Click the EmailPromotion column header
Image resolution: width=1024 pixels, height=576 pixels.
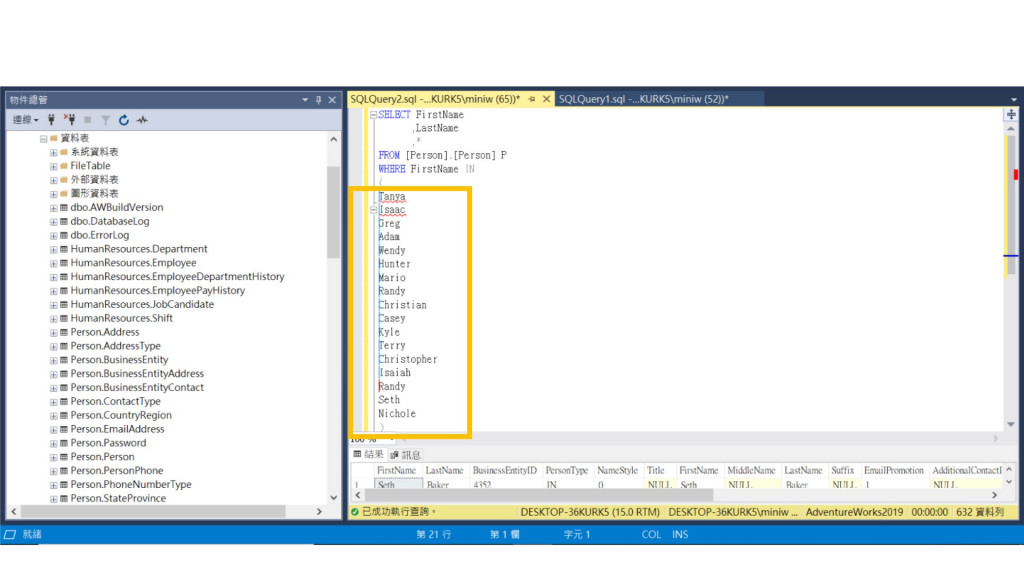(894, 470)
